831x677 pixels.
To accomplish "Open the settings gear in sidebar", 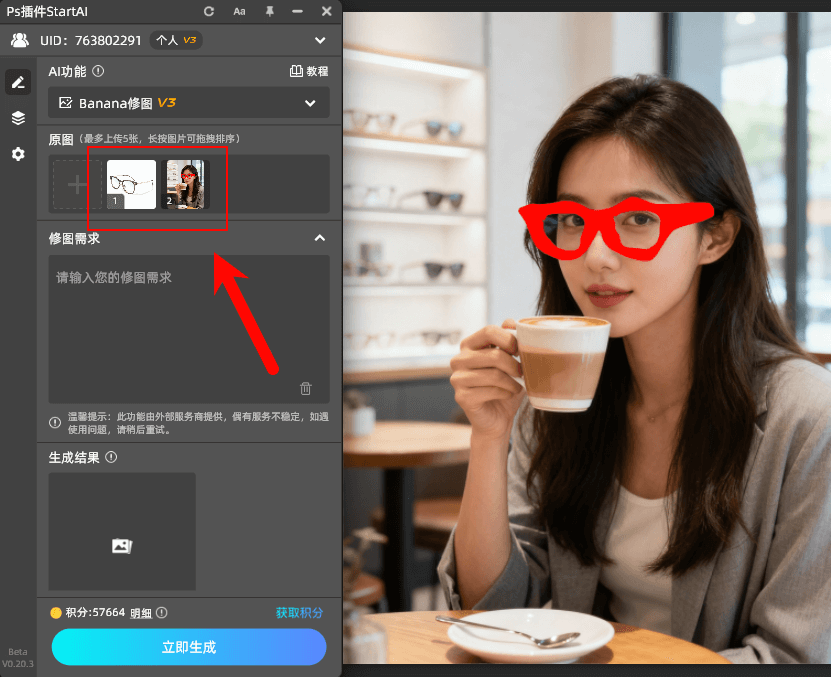I will [18, 154].
